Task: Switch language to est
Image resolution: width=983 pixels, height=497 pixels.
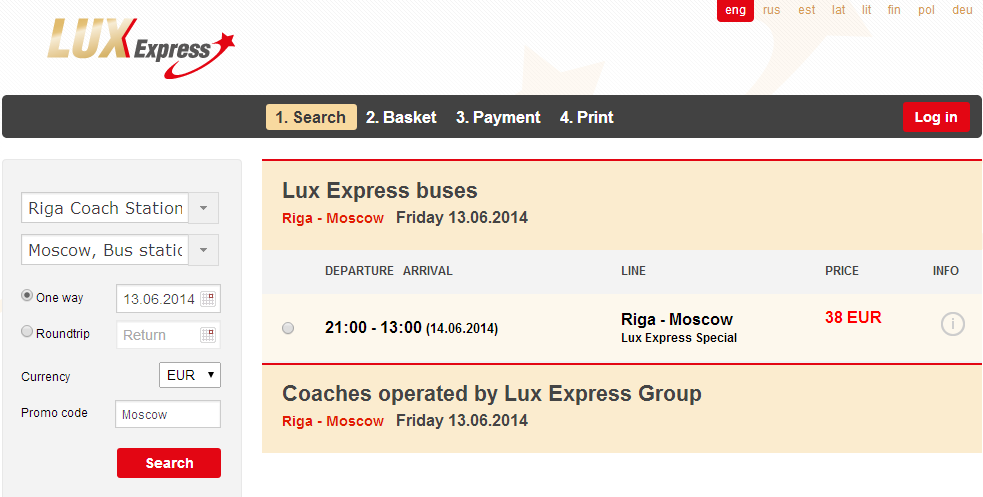Action: tap(807, 10)
